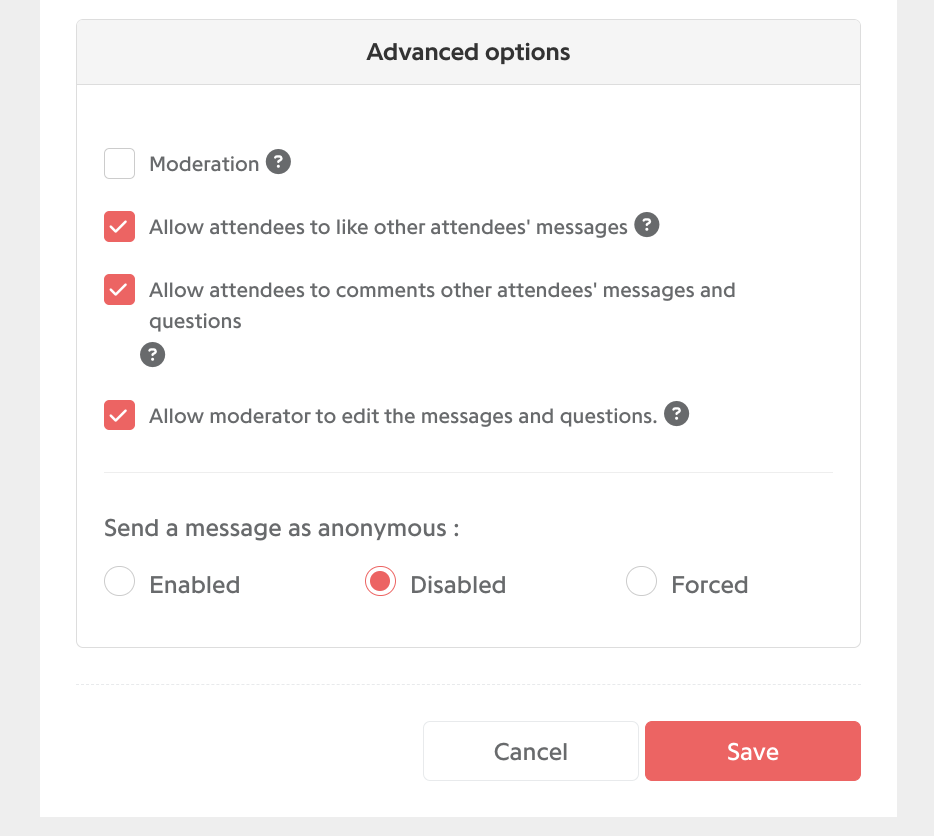Click help icon for liking attendees' messages
The image size is (934, 836).
click(x=646, y=225)
